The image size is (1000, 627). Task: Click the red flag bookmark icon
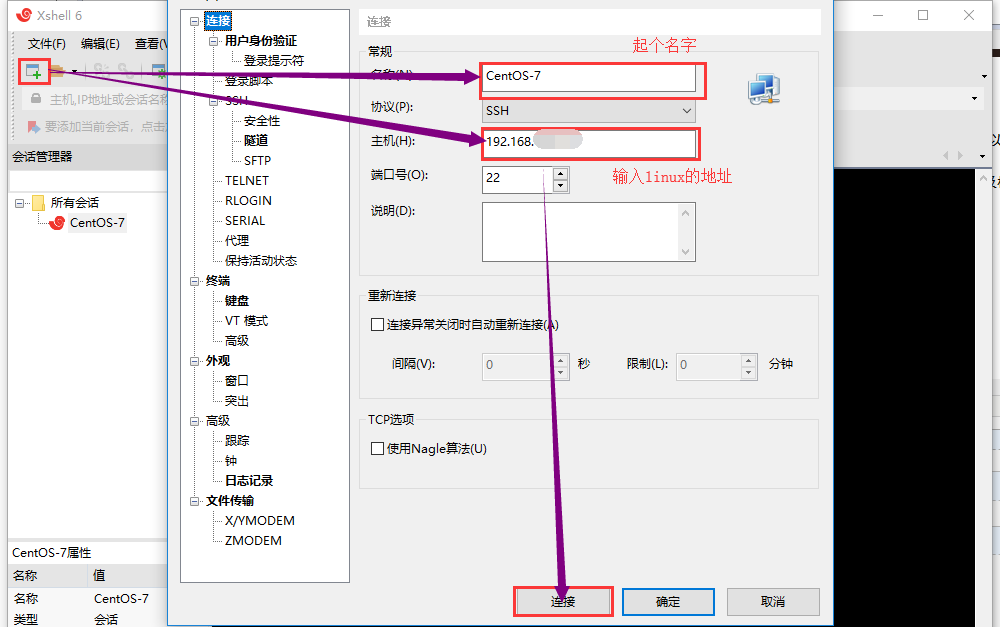click(x=34, y=127)
